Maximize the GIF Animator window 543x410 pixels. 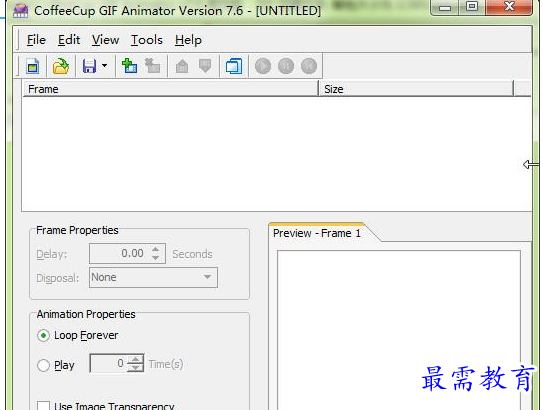(472, 7)
